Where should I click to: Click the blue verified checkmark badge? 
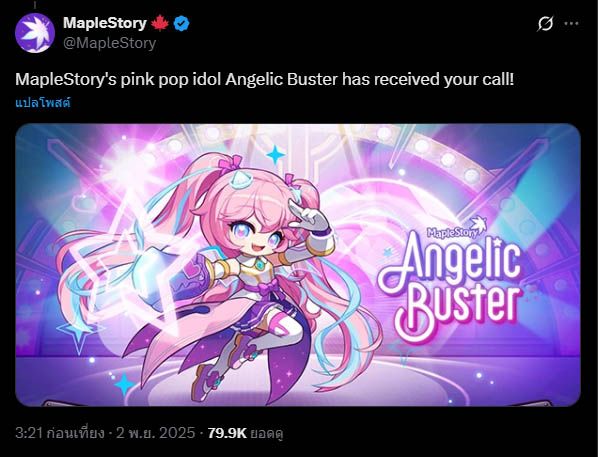click(x=182, y=24)
